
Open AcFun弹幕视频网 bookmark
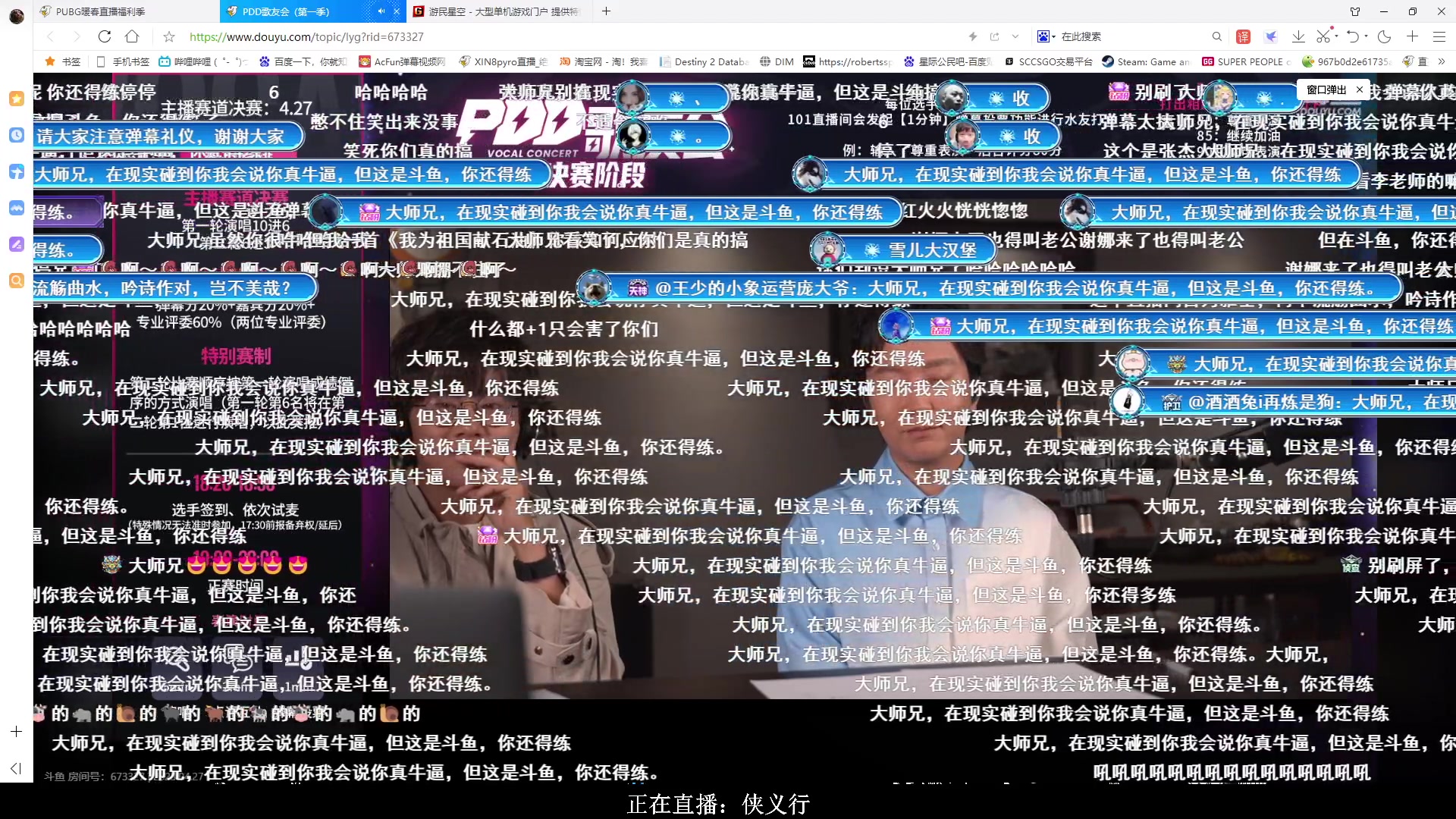tap(403, 61)
